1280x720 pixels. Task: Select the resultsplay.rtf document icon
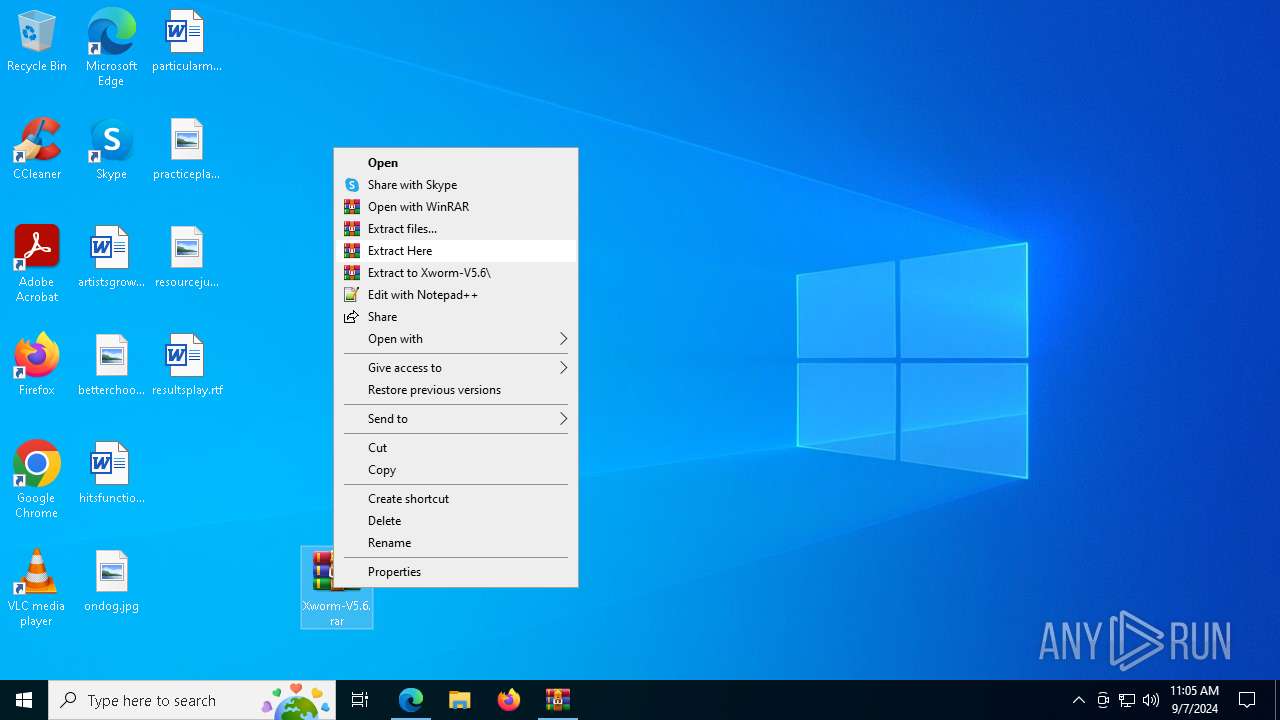pos(186,366)
